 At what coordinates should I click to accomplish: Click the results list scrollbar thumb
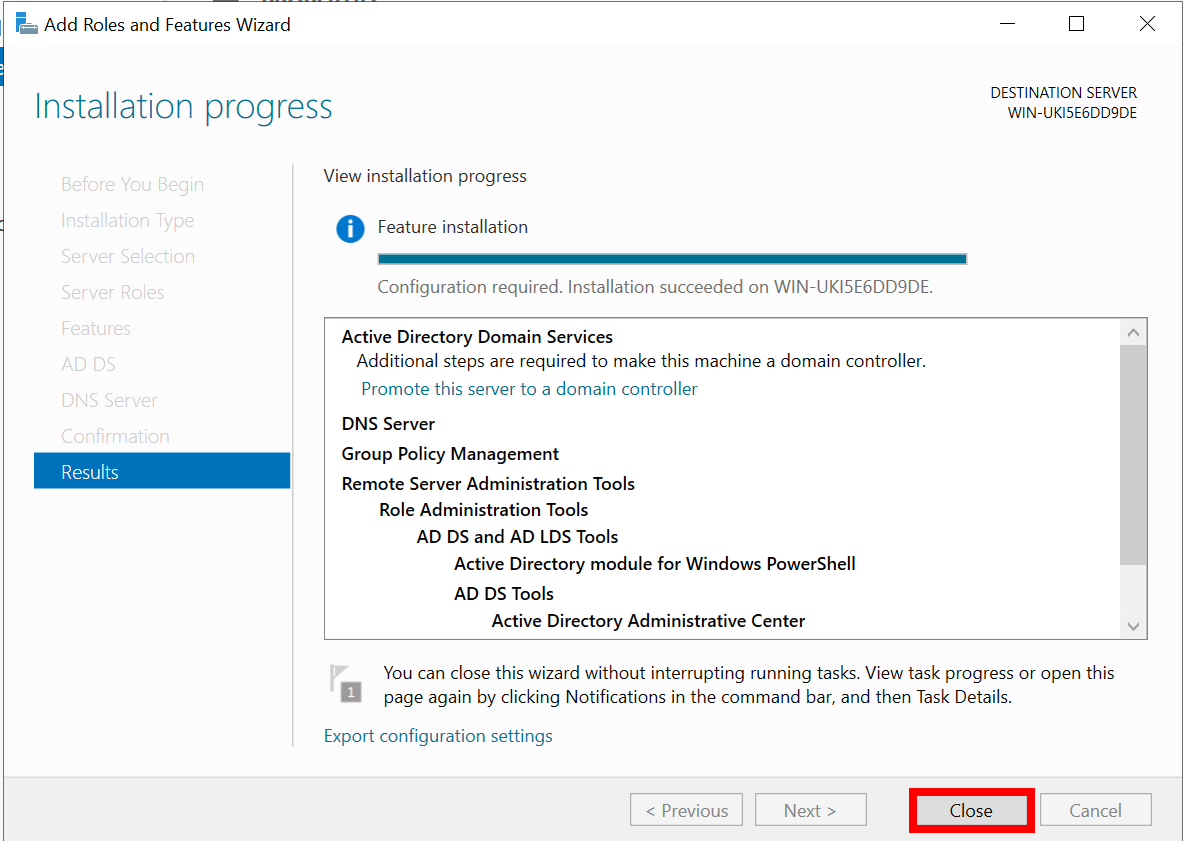point(1132,455)
